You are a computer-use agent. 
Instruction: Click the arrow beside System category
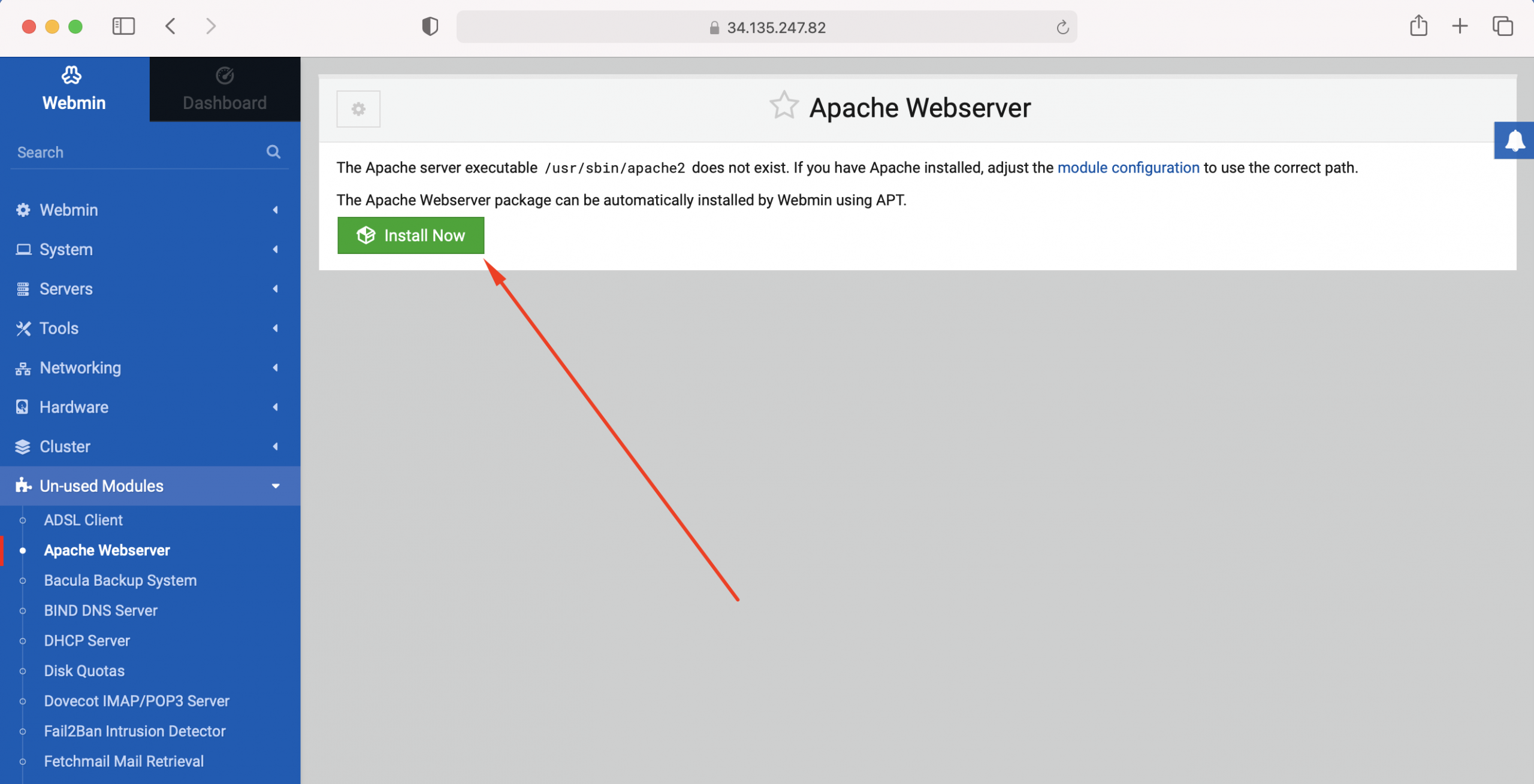[x=276, y=249]
